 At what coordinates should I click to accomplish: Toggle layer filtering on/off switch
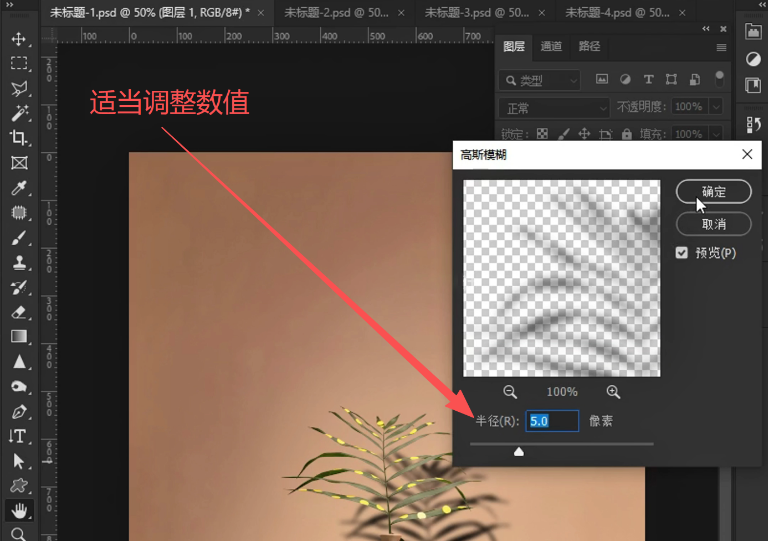(x=720, y=78)
